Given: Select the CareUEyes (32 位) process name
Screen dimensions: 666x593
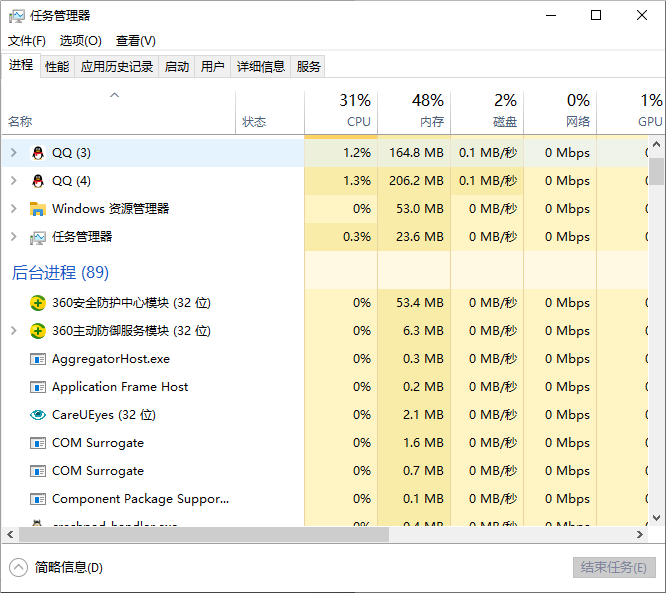Looking at the screenshot, I should pos(104,415).
